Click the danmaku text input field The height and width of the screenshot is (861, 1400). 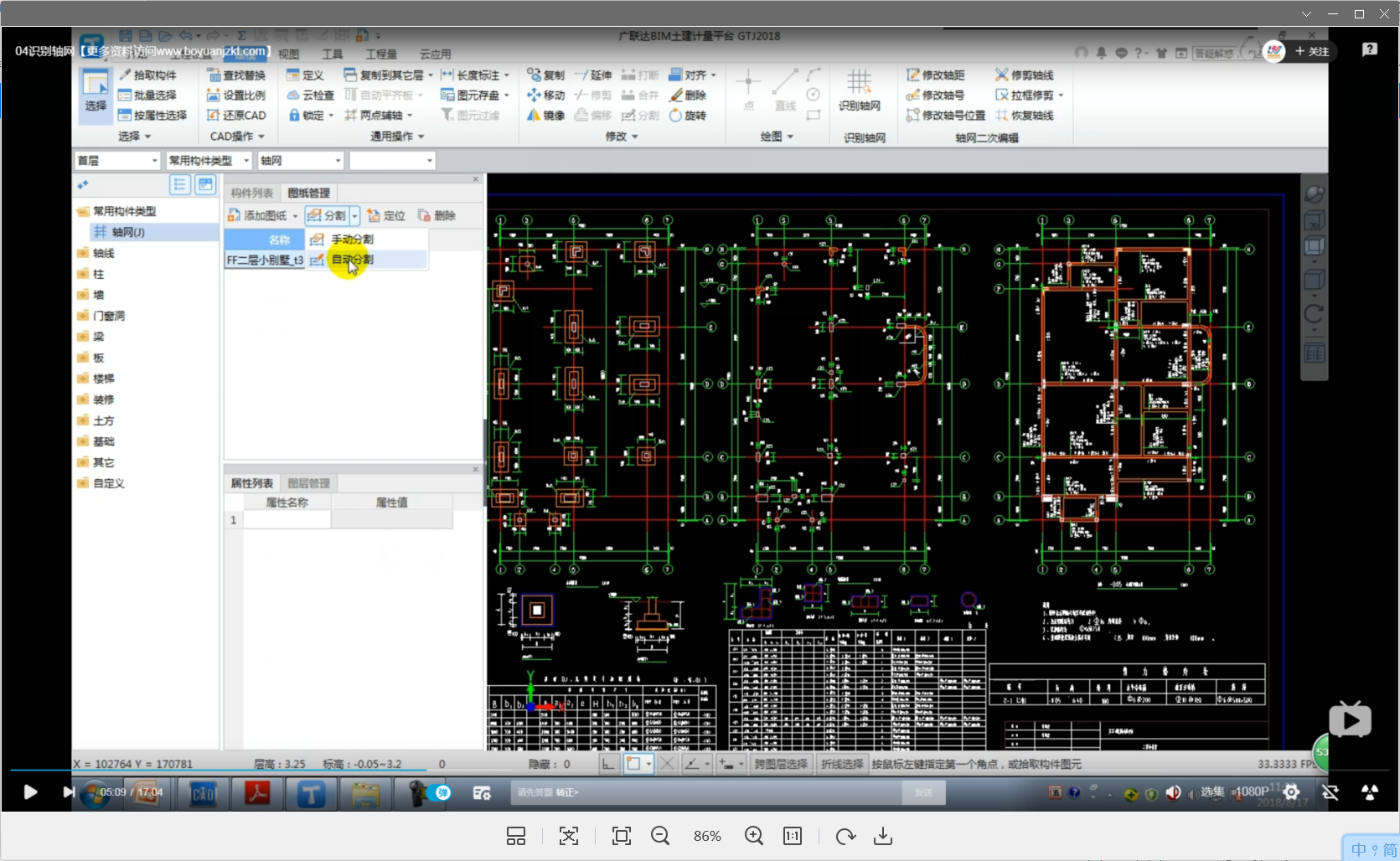(x=707, y=792)
